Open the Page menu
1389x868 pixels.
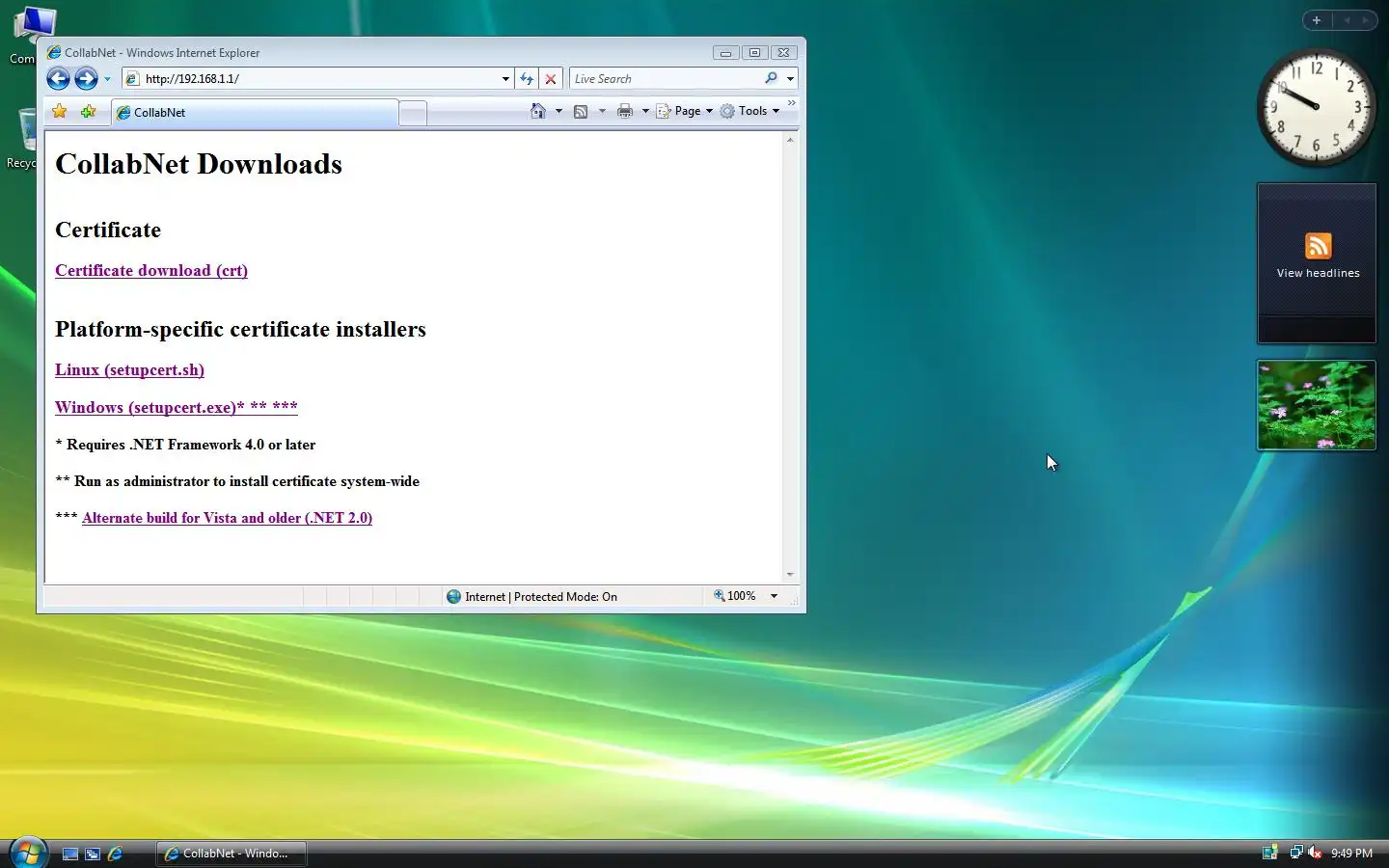click(x=685, y=111)
